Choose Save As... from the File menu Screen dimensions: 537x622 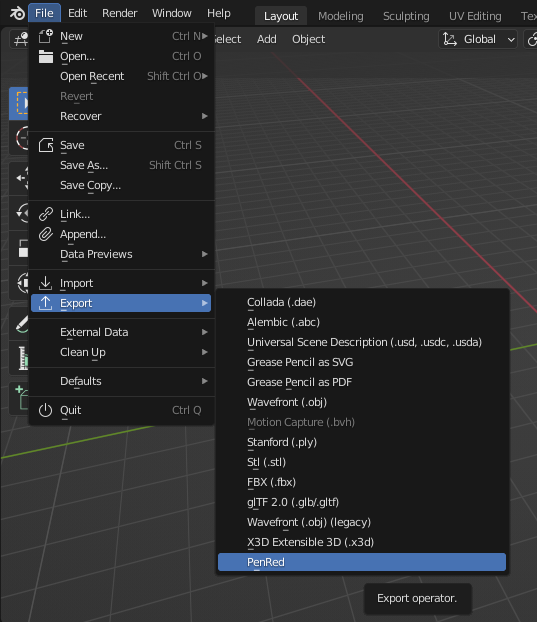pos(121,165)
